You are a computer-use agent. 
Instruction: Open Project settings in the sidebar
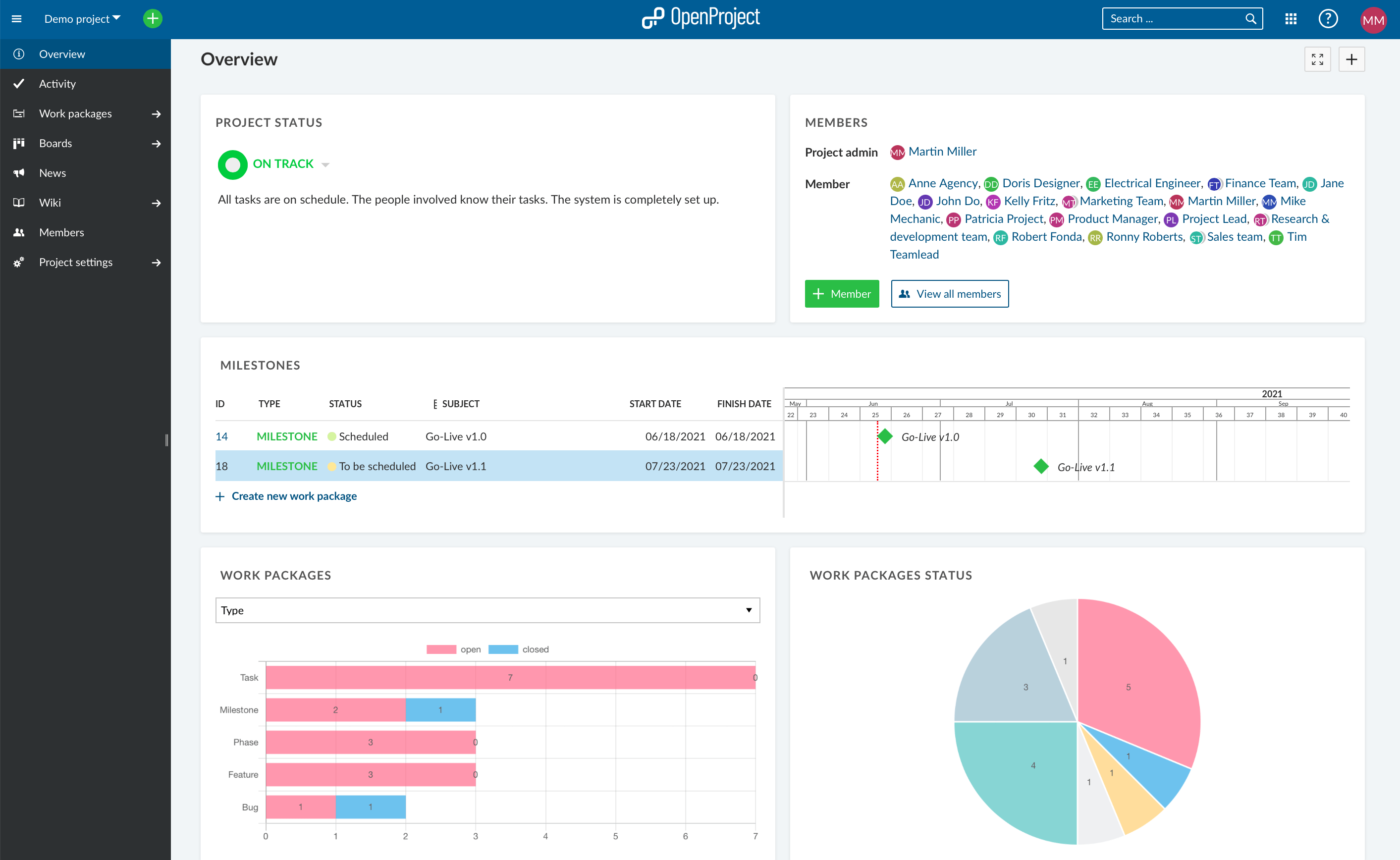pyautogui.click(x=76, y=262)
